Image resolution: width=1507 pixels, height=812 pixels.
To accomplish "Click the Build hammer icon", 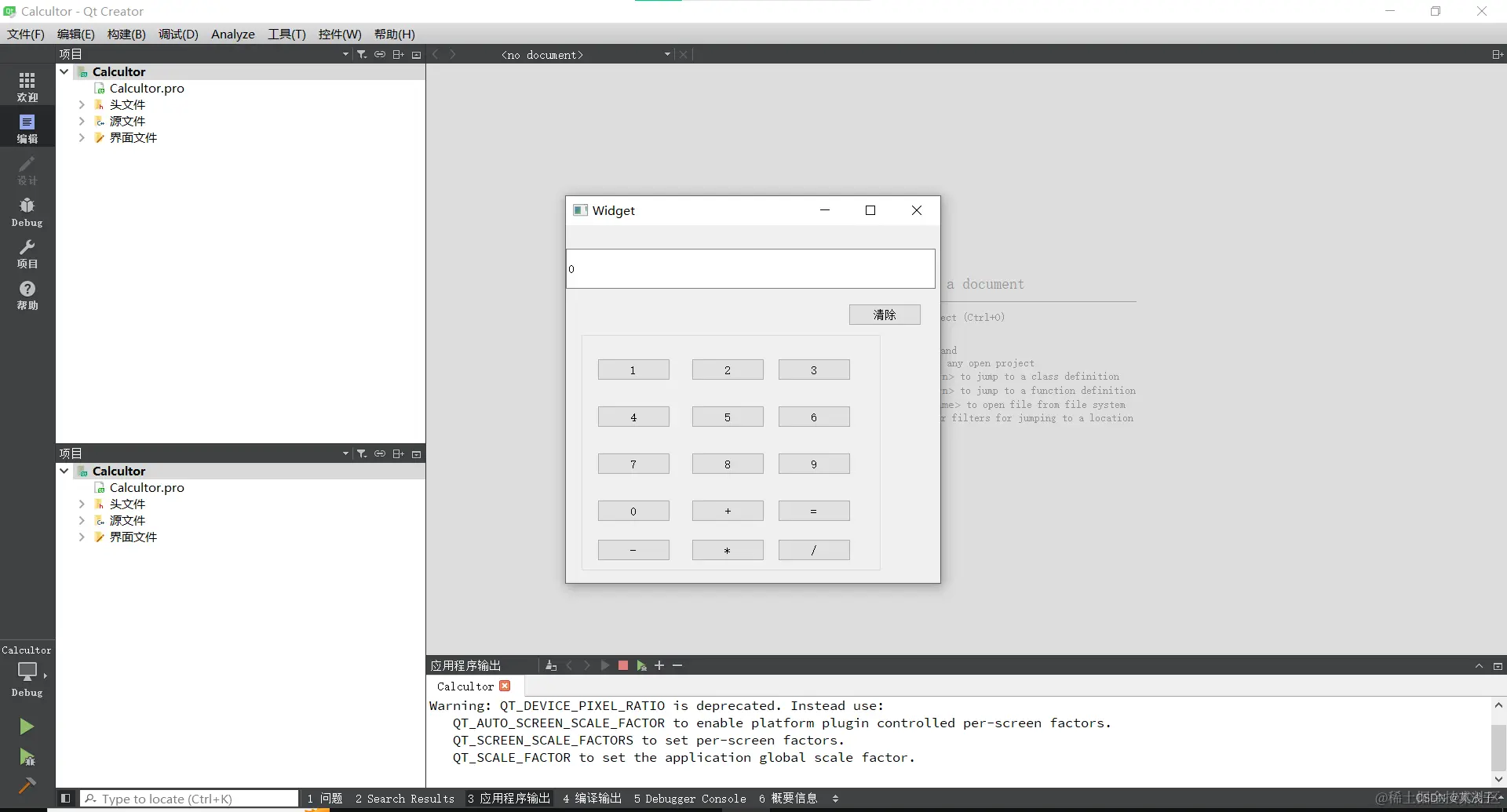I will point(27,785).
